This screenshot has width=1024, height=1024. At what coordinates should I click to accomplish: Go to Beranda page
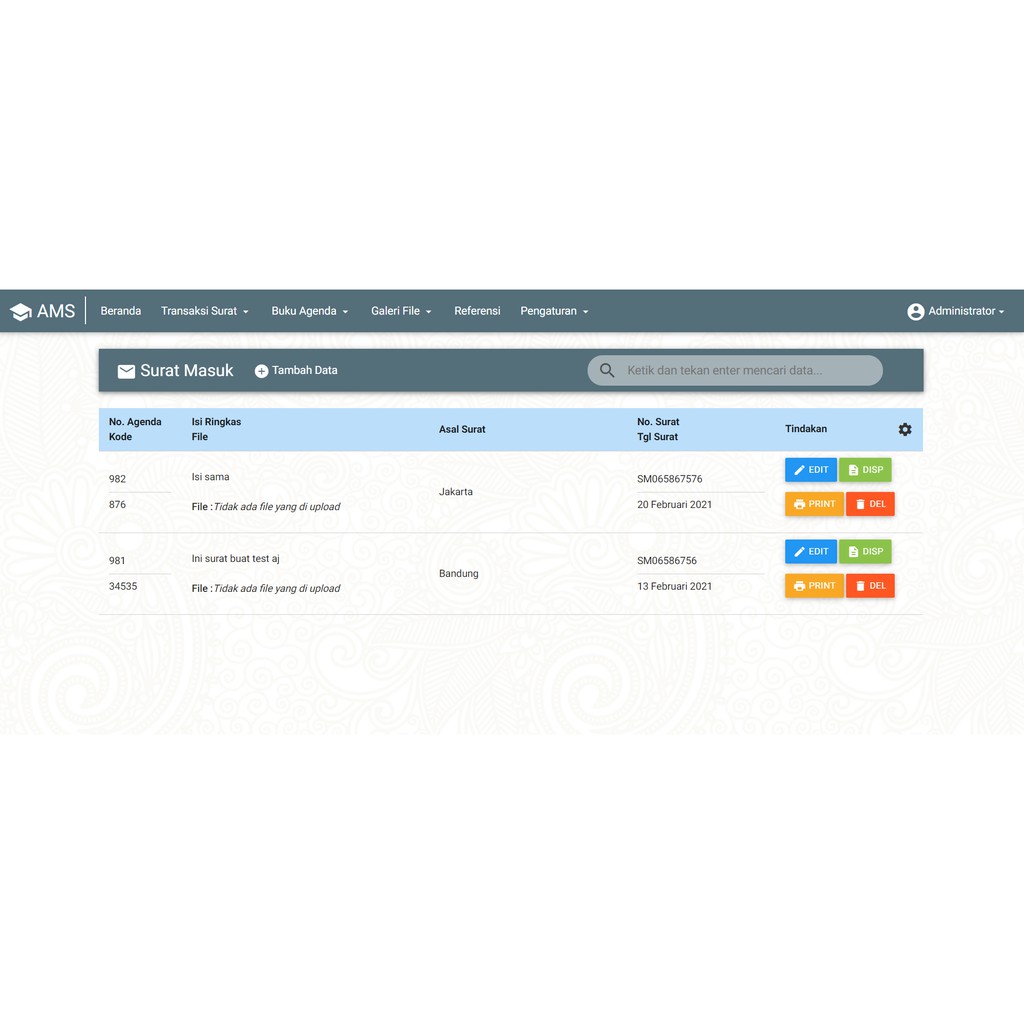tap(121, 312)
